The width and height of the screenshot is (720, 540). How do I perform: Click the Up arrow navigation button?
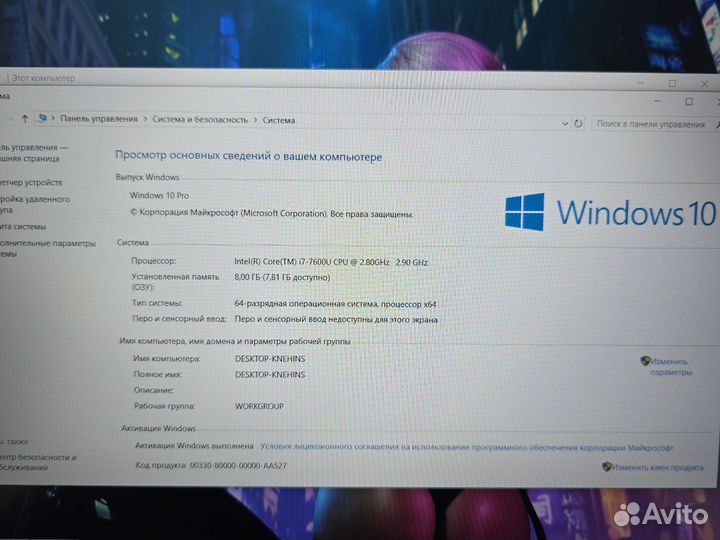(25, 119)
